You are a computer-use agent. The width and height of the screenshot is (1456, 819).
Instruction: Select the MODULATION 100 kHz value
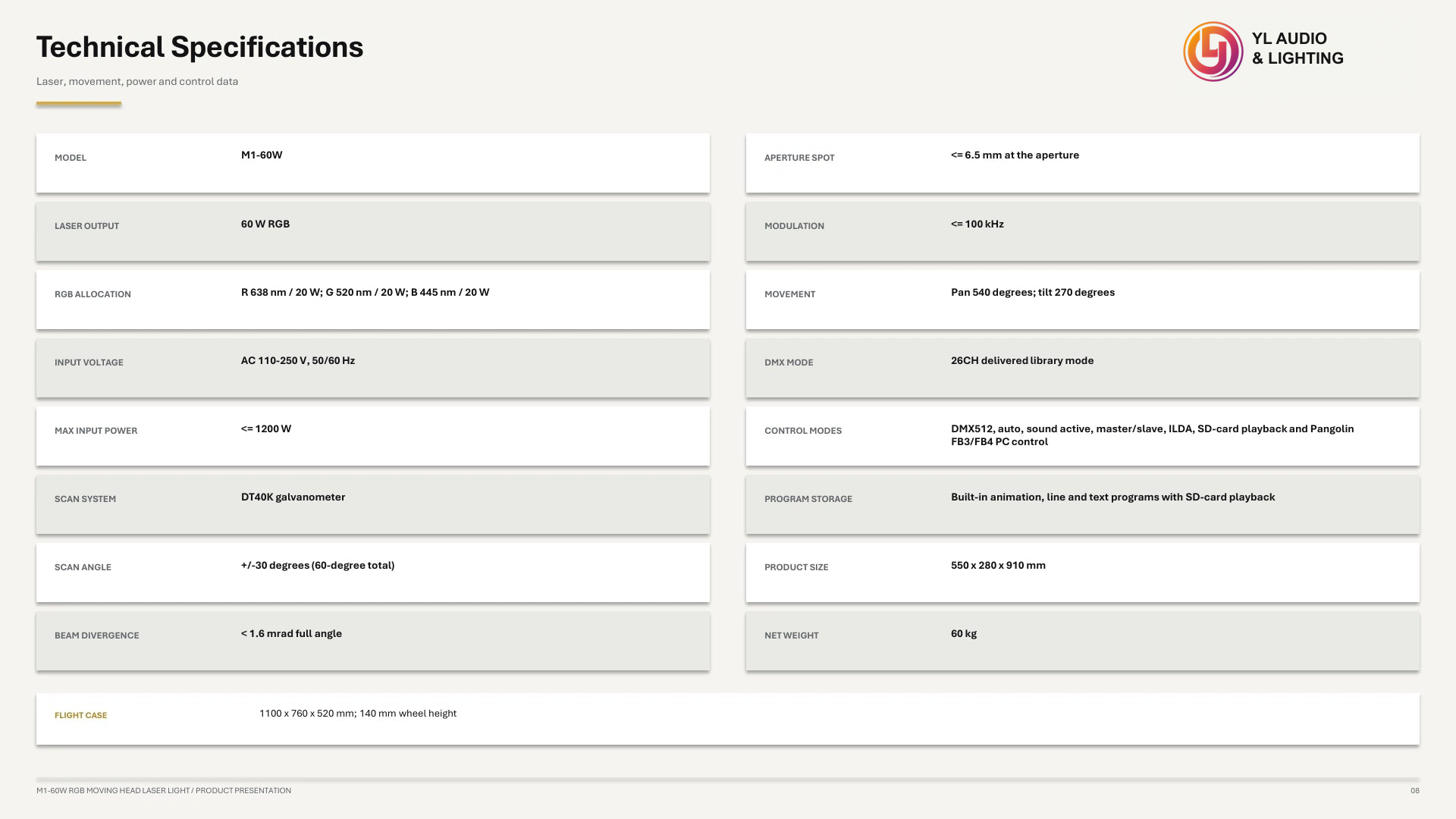tap(977, 224)
